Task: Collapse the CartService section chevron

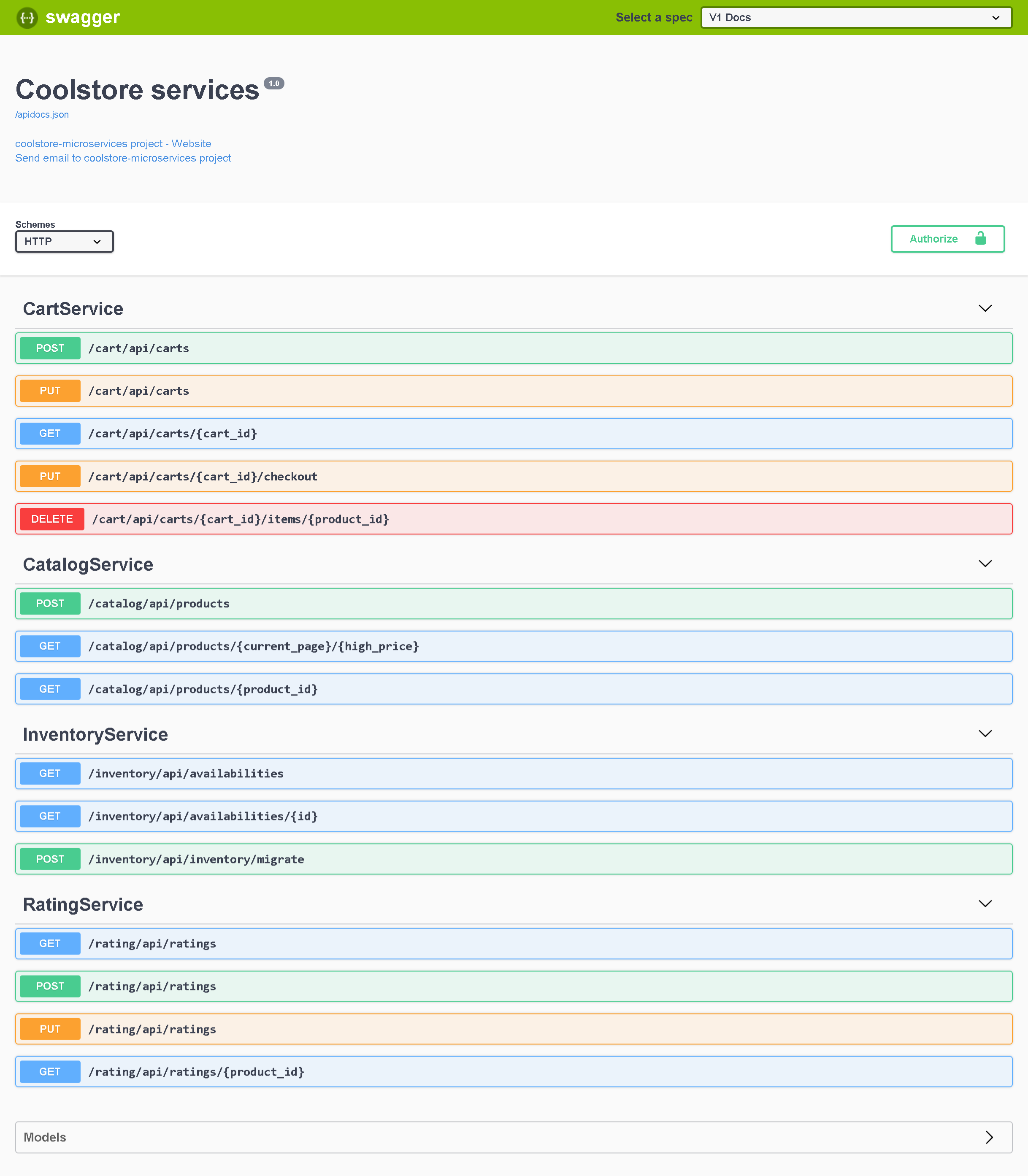Action: click(985, 308)
